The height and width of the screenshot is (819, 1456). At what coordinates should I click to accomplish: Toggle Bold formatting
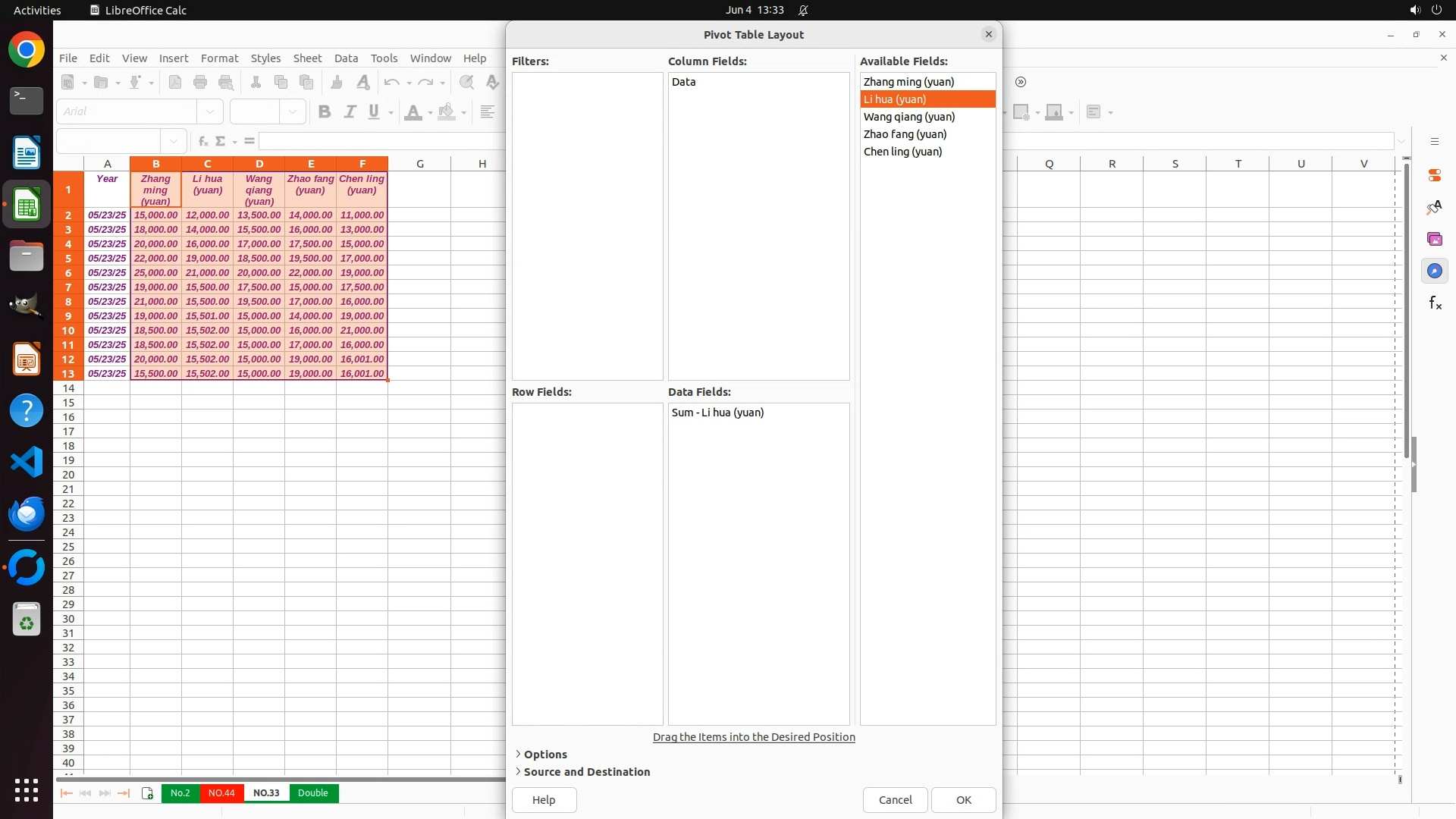click(x=325, y=112)
